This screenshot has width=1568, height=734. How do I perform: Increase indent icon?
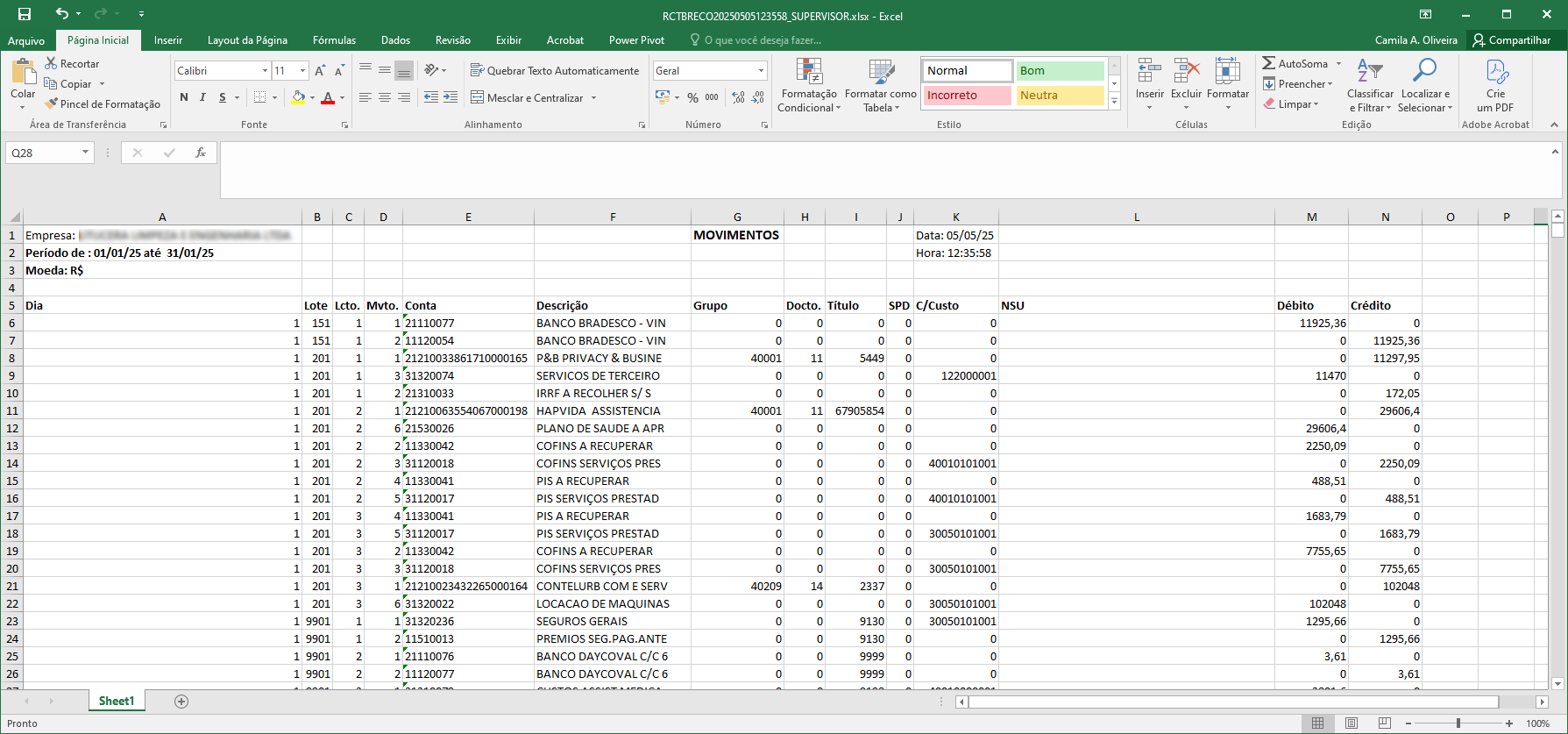click(451, 97)
